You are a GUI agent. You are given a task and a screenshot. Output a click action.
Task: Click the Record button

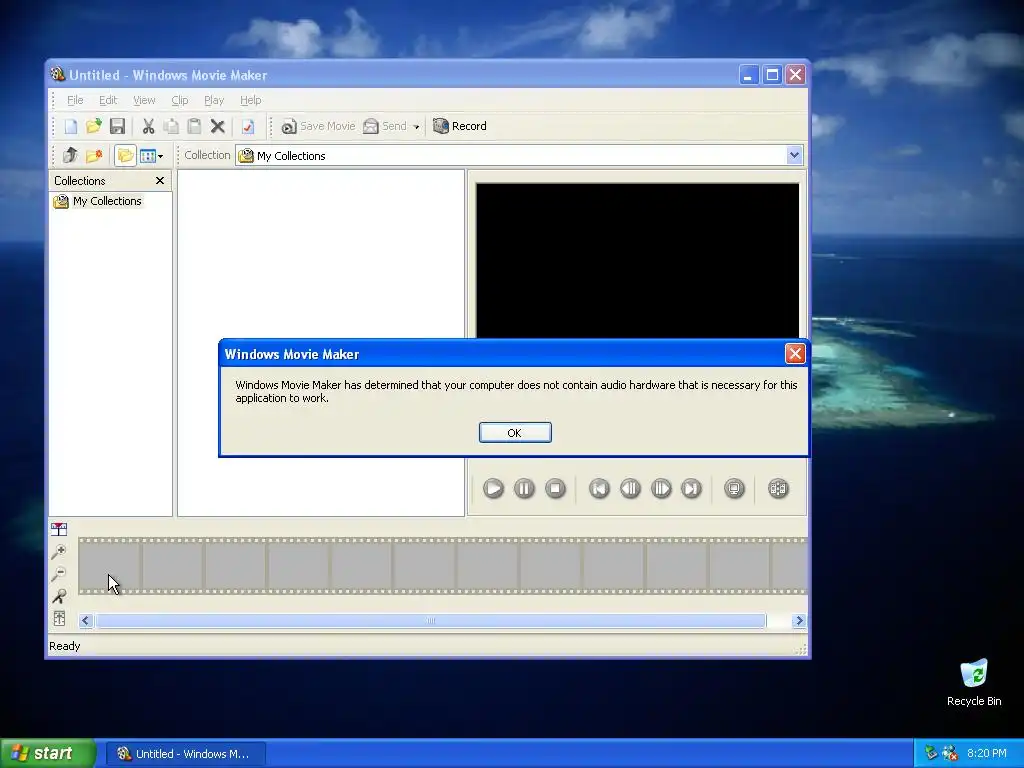[x=460, y=126]
